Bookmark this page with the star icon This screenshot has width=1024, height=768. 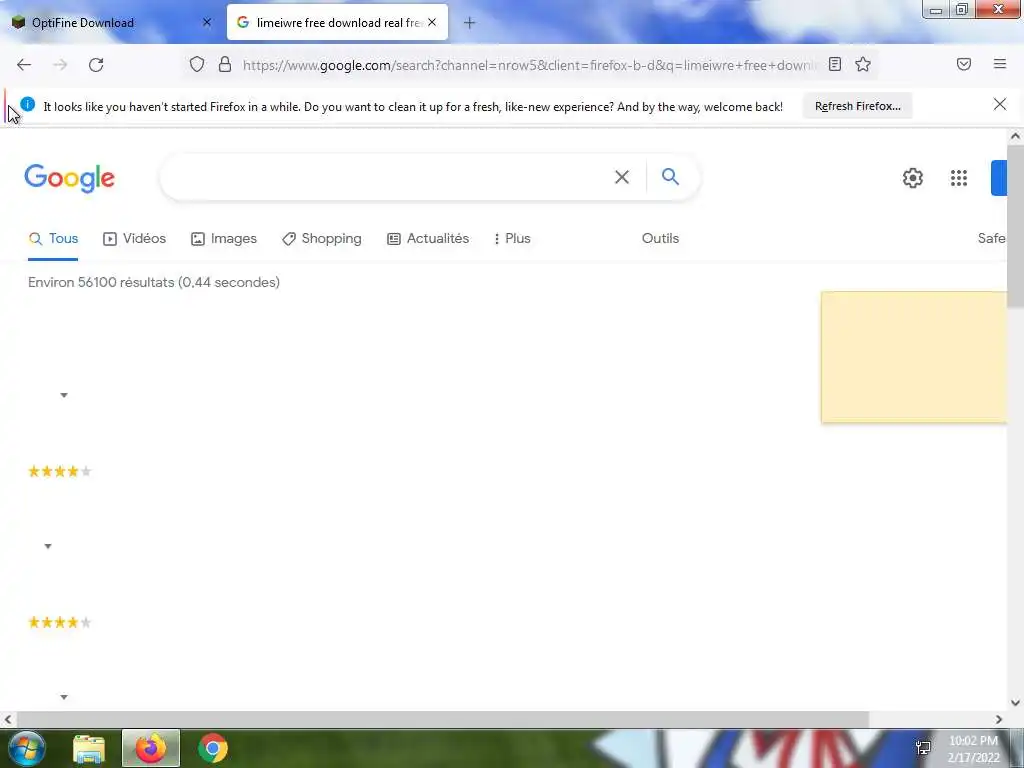863,64
